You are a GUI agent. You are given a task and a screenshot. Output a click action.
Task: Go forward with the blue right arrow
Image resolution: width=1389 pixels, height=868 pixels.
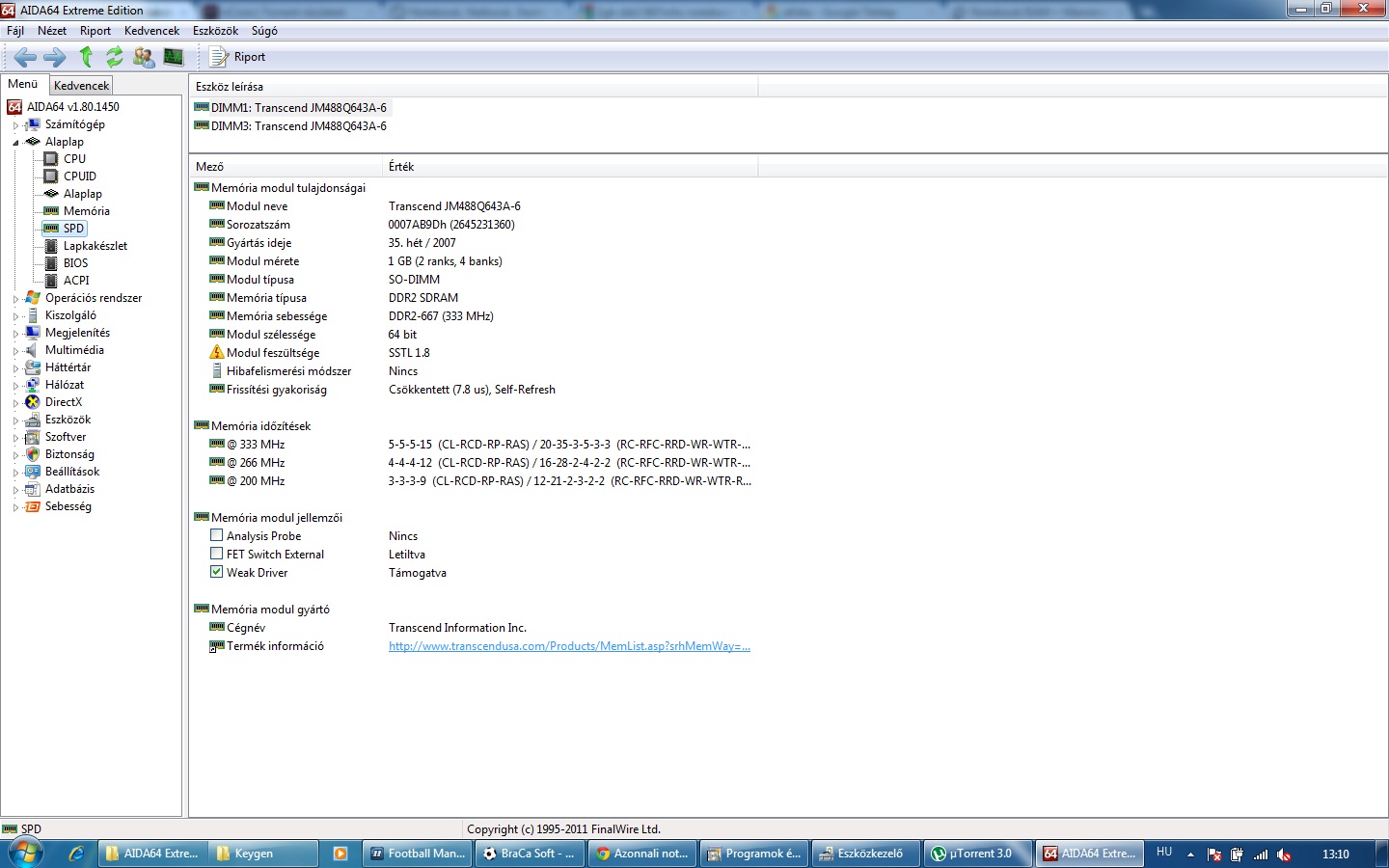(x=55, y=57)
